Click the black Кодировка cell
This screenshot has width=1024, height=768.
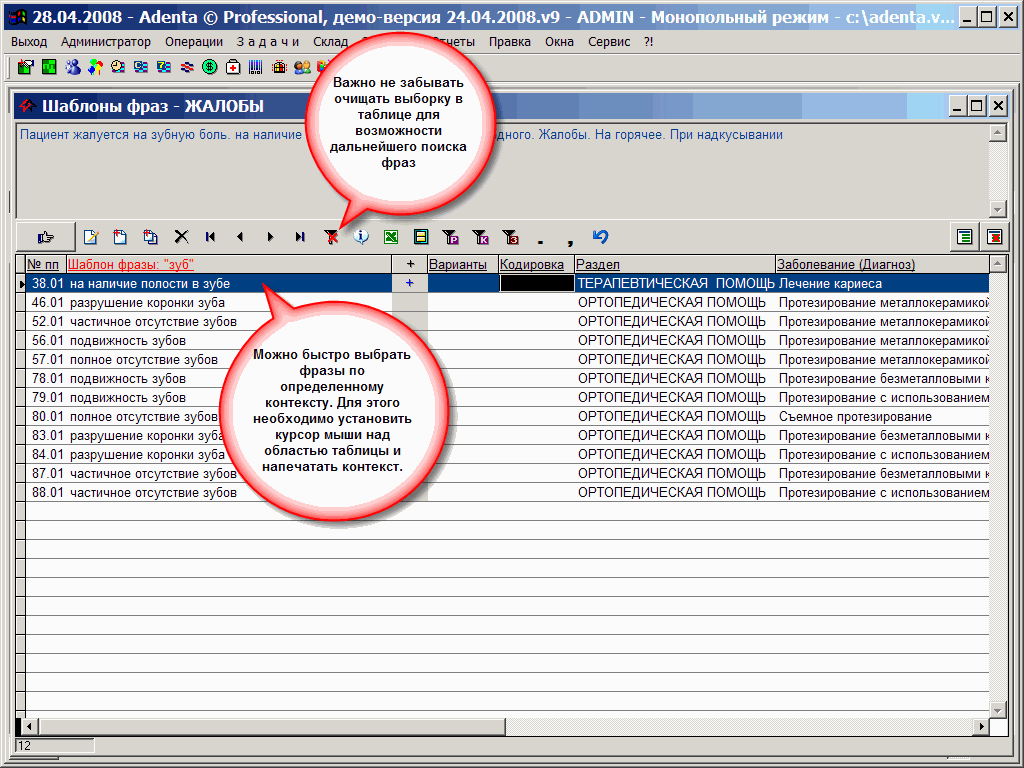click(536, 283)
